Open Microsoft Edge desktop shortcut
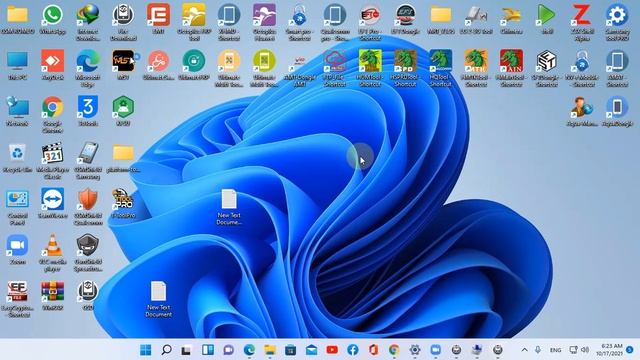The height and width of the screenshot is (360, 640). point(88,61)
